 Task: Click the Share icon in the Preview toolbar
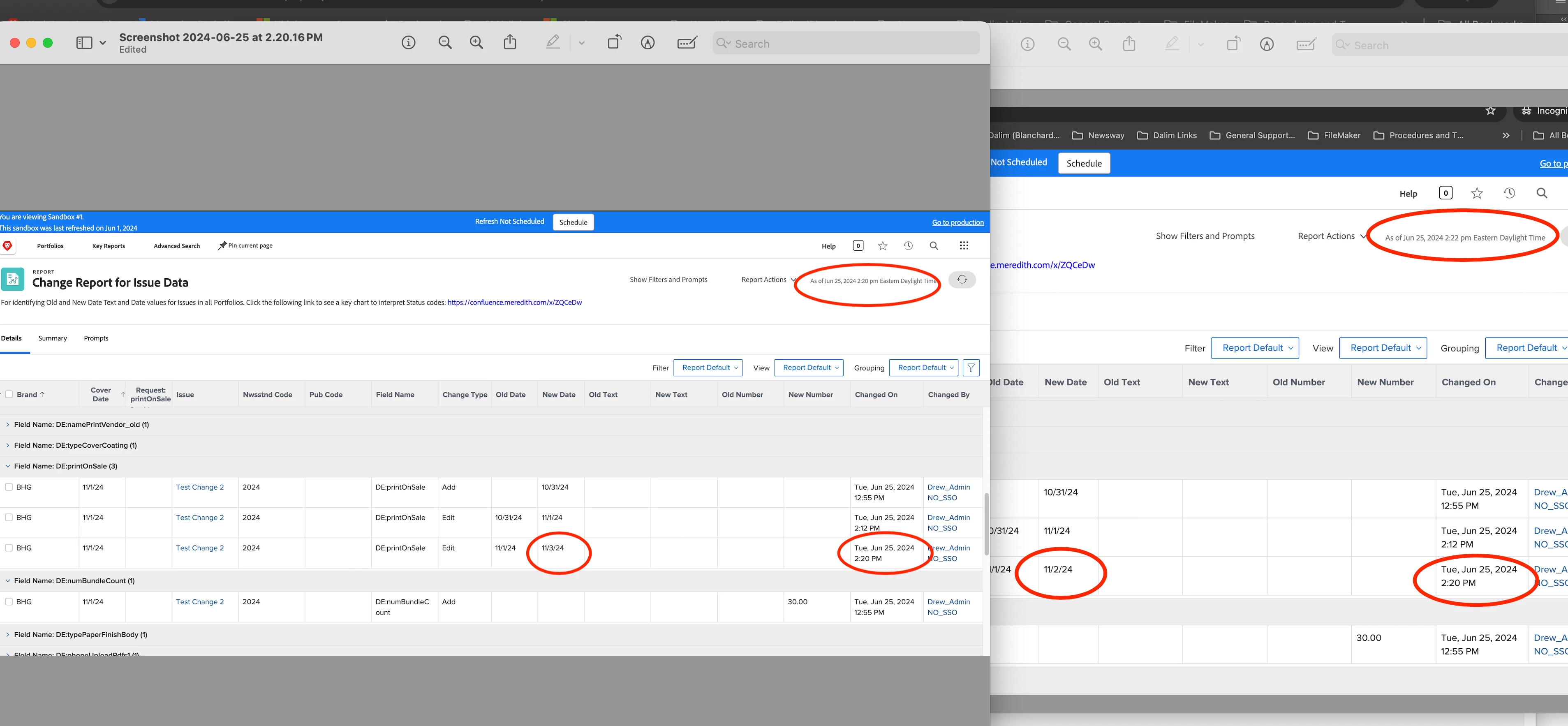[x=510, y=43]
